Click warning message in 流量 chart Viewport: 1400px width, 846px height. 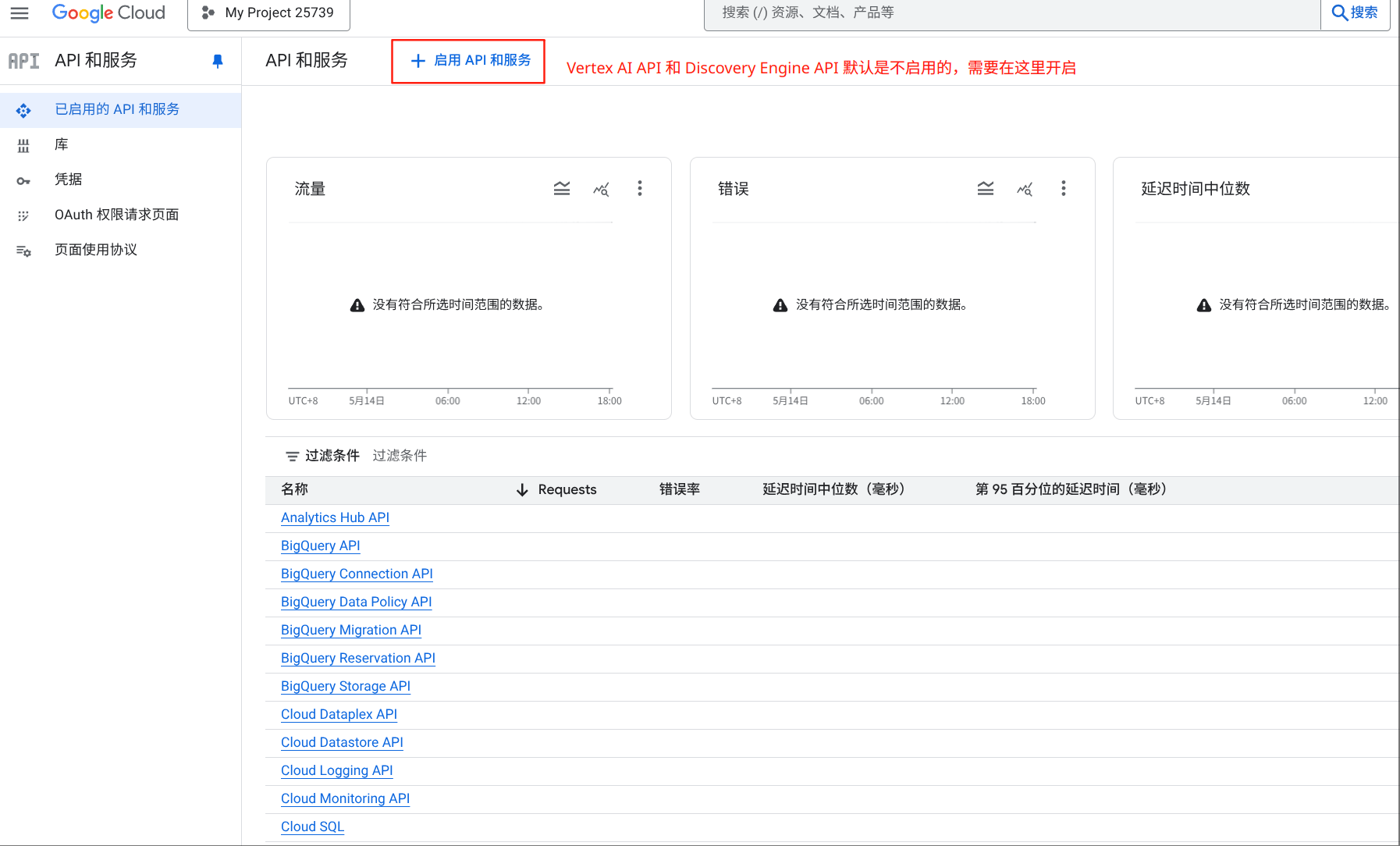coord(447,305)
